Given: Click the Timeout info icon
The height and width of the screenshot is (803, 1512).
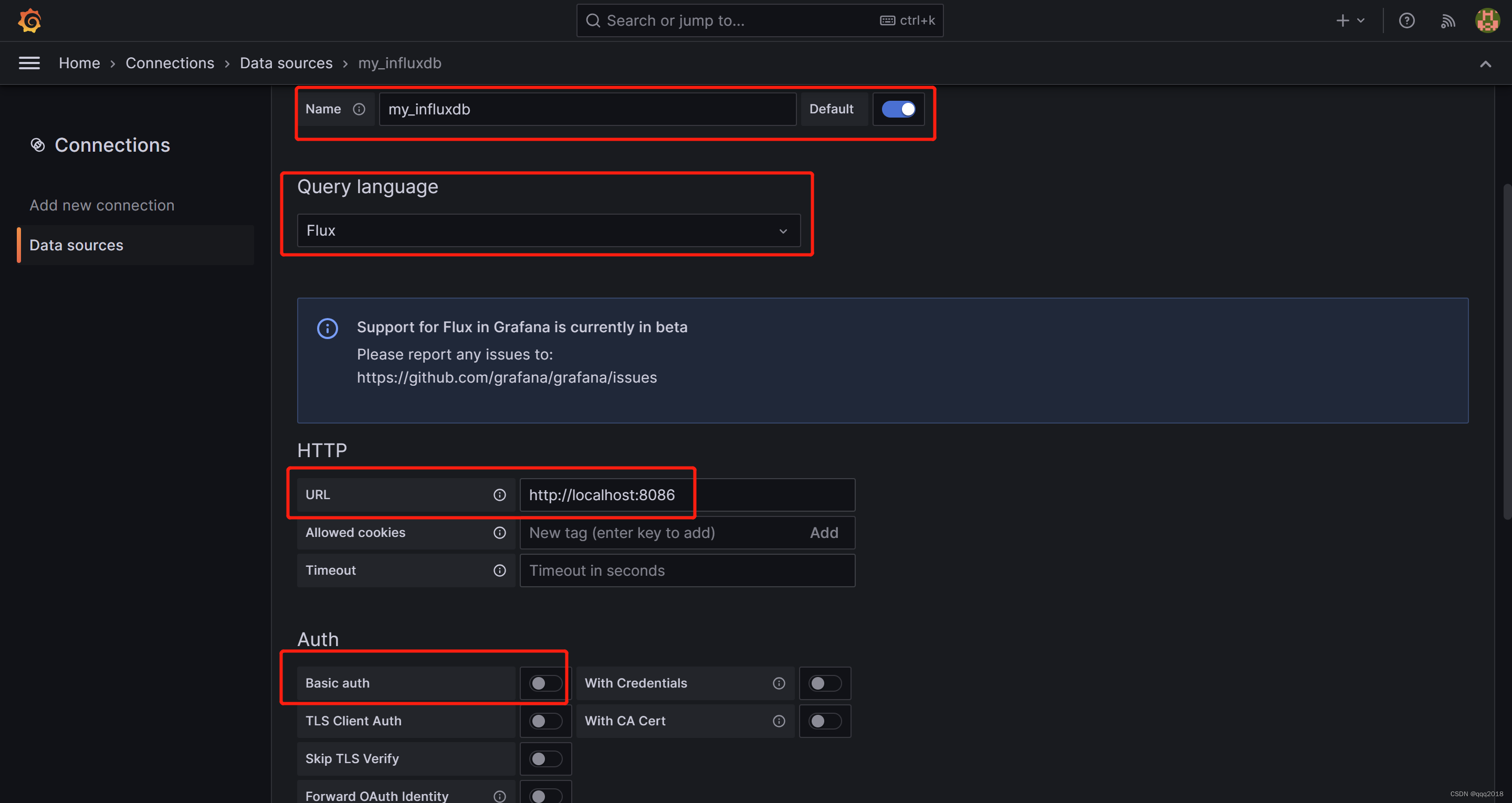Looking at the screenshot, I should [x=499, y=570].
